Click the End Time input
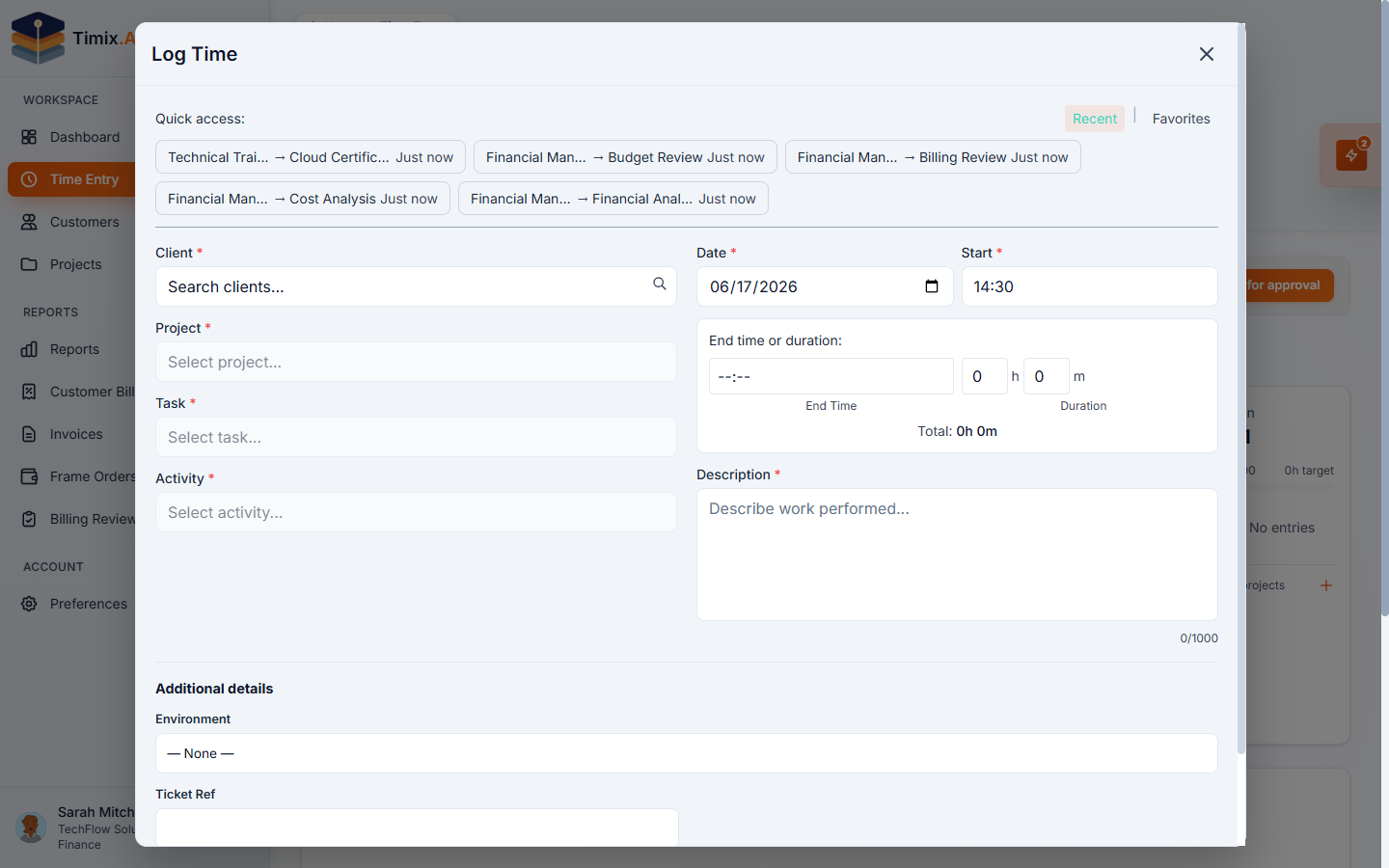 pos(831,376)
